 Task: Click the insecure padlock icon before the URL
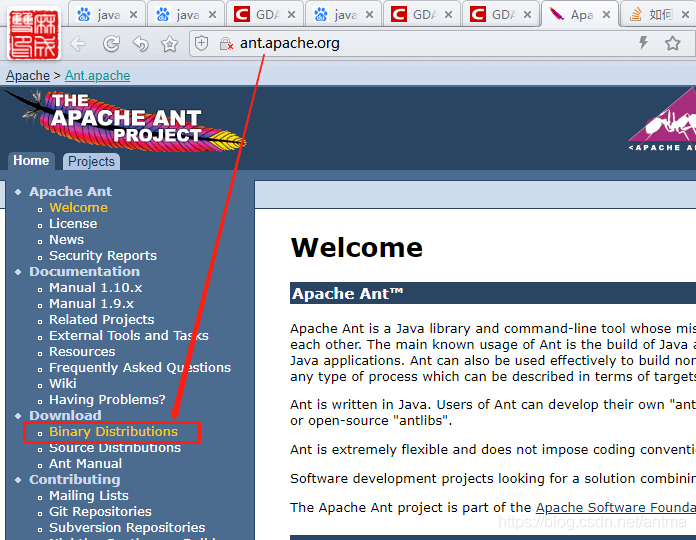(225, 44)
